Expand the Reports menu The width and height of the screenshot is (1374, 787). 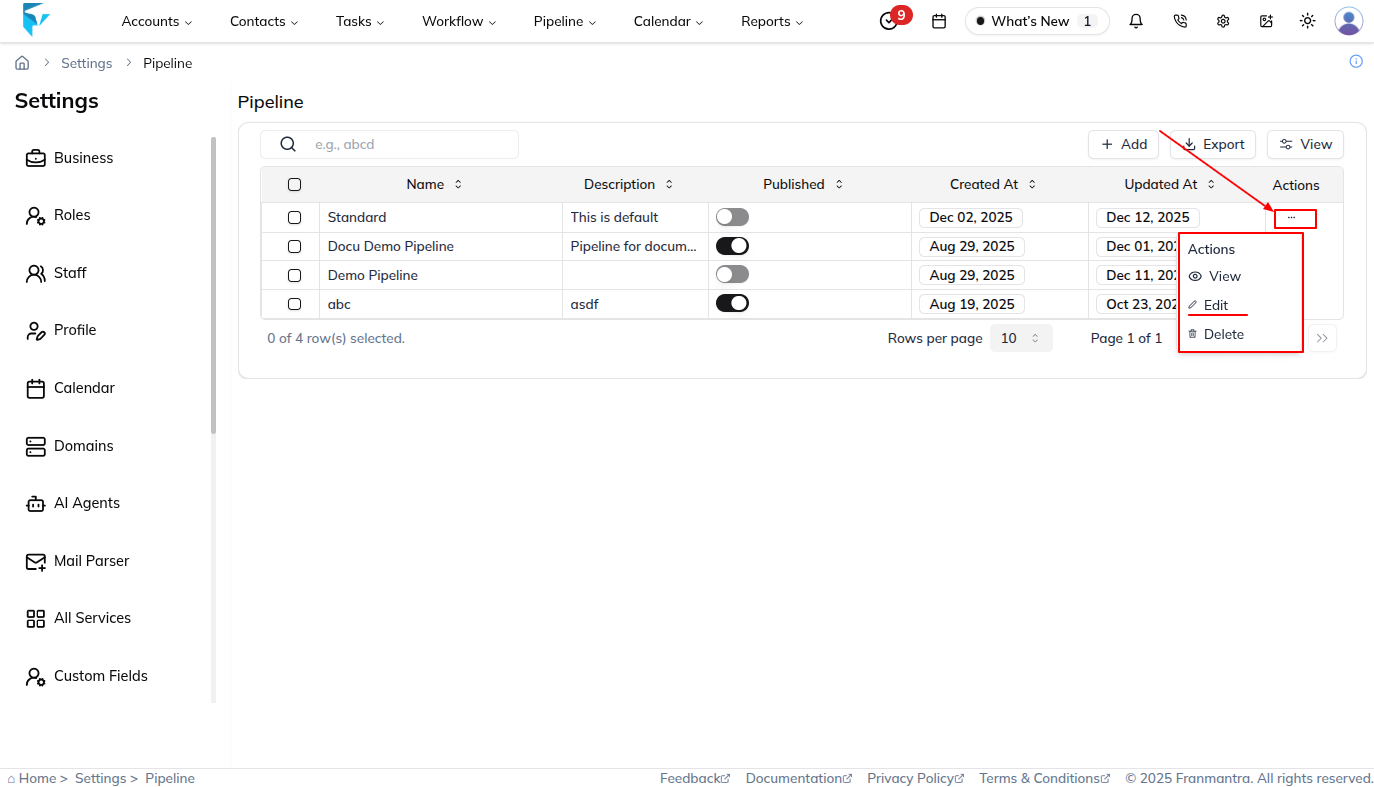pyautogui.click(x=772, y=21)
